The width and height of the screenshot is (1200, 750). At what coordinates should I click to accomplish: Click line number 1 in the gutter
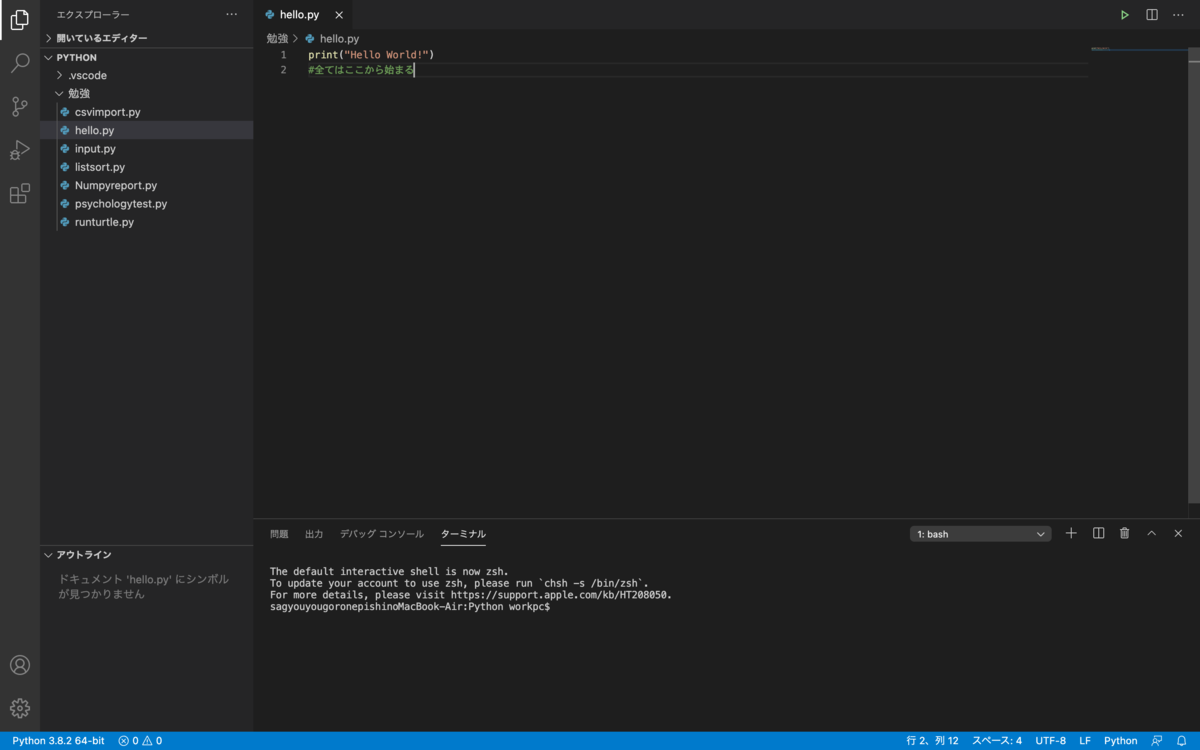point(283,54)
